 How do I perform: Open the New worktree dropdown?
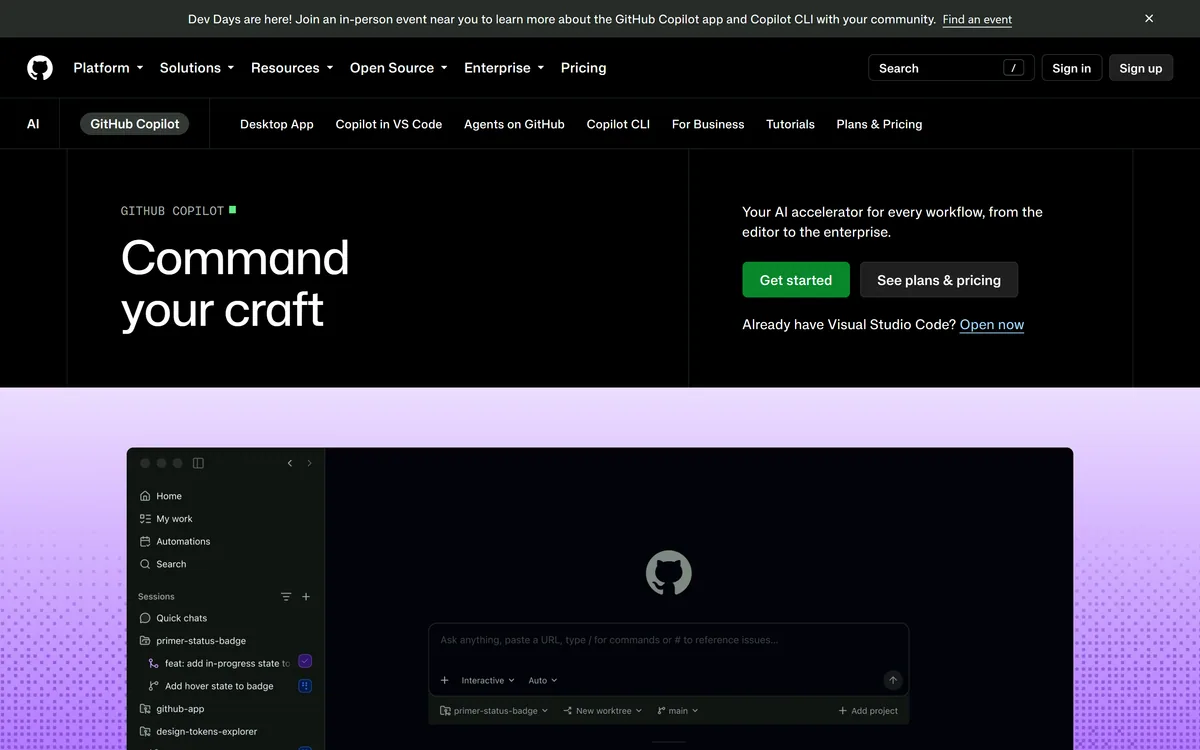(602, 711)
